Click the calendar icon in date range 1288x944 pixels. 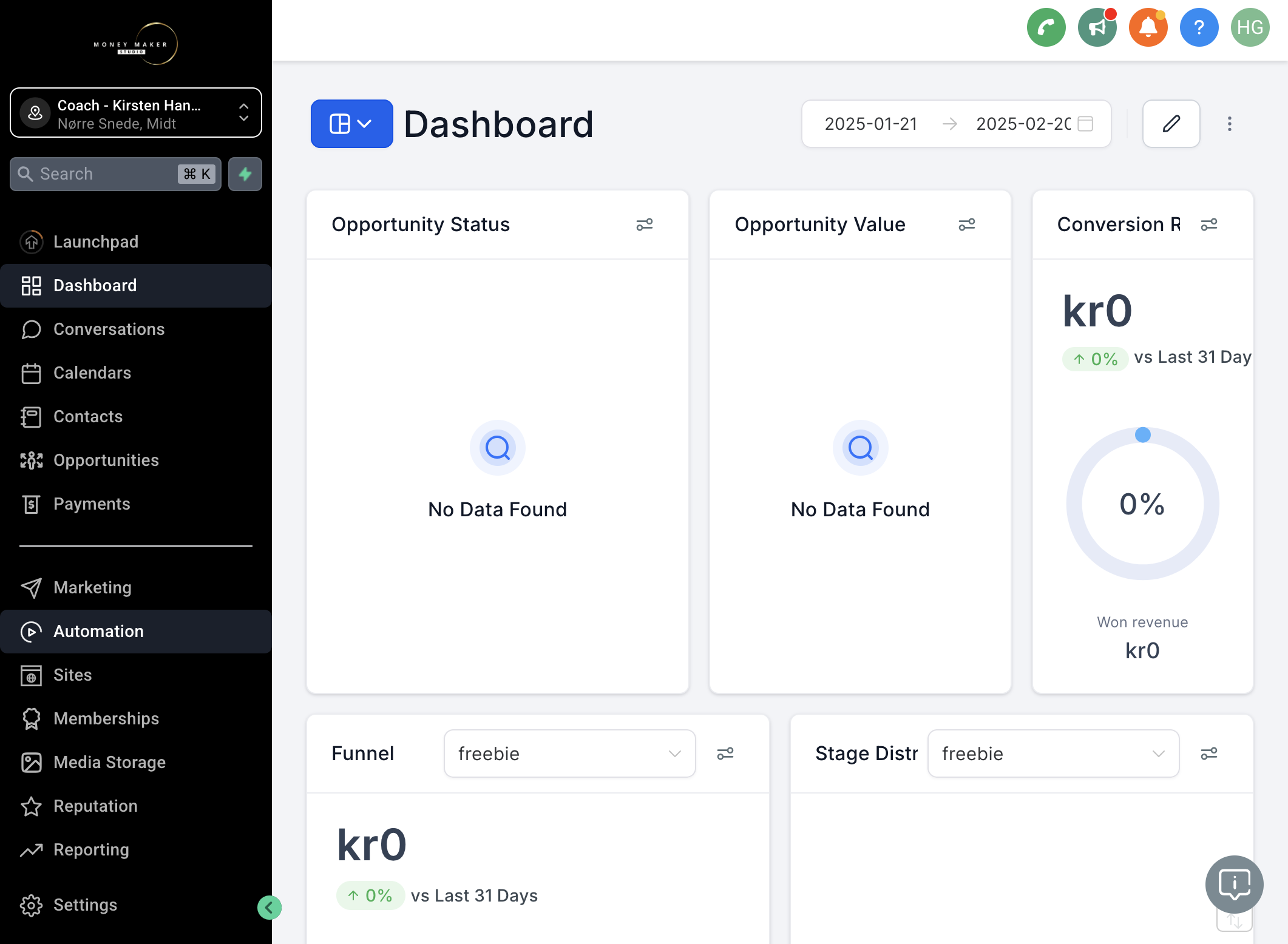coord(1085,124)
